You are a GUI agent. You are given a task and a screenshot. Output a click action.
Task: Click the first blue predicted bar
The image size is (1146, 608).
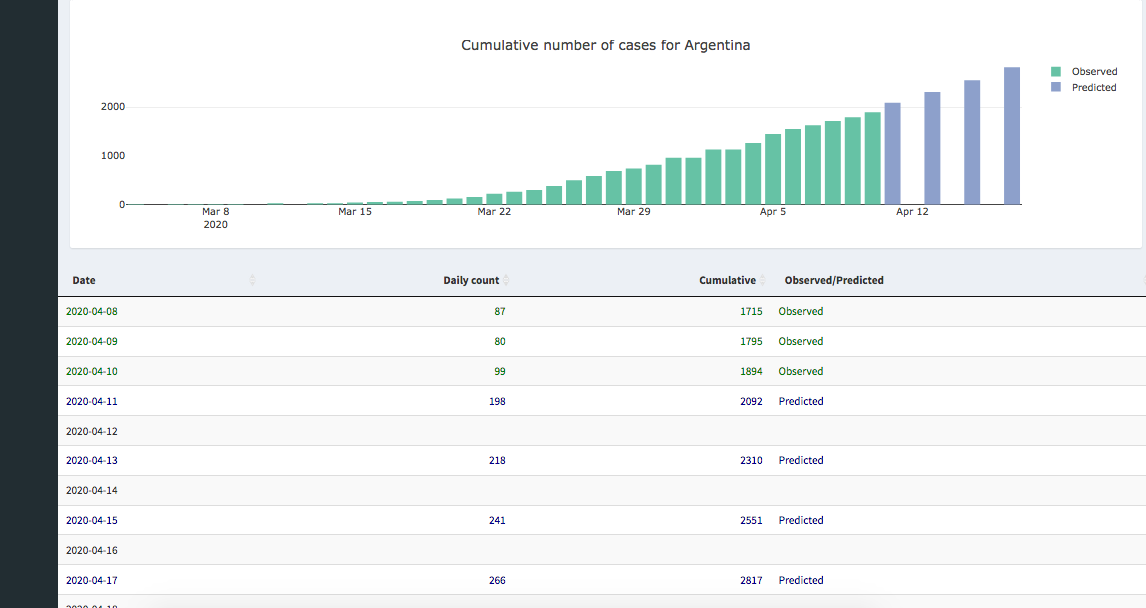click(892, 153)
